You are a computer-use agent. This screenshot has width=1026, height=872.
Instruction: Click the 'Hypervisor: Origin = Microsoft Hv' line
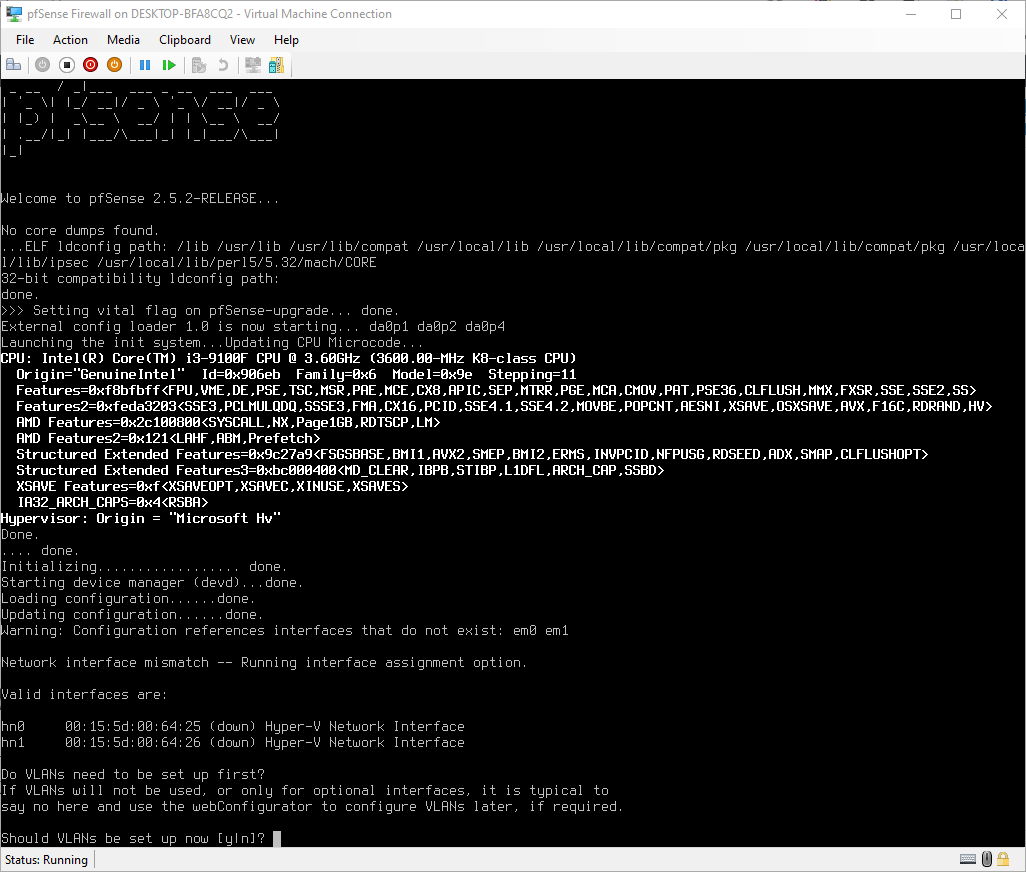(x=141, y=519)
